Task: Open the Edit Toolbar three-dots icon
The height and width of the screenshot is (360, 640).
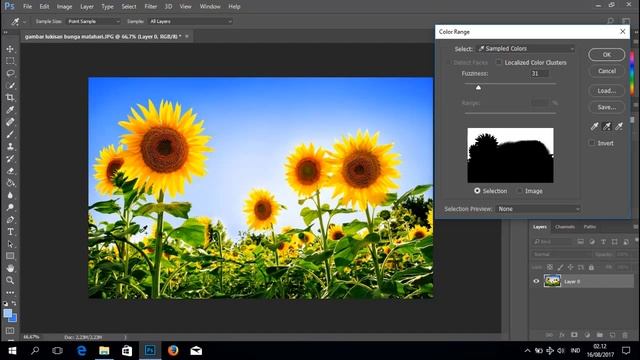Action: [x=10, y=293]
